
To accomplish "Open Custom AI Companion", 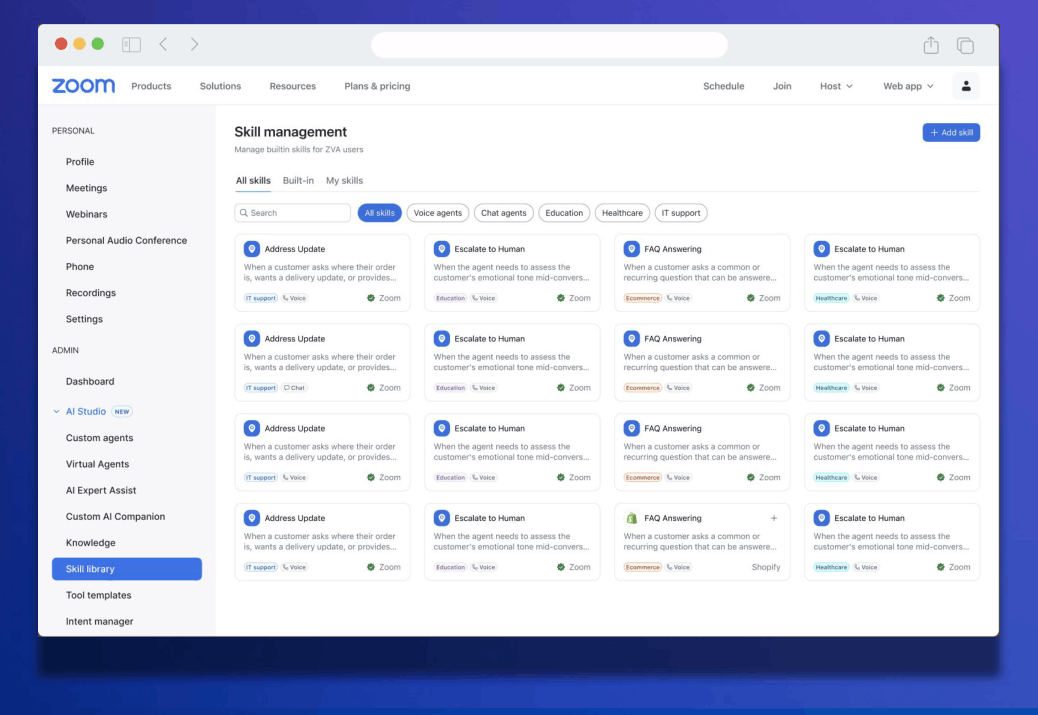I will coord(115,516).
